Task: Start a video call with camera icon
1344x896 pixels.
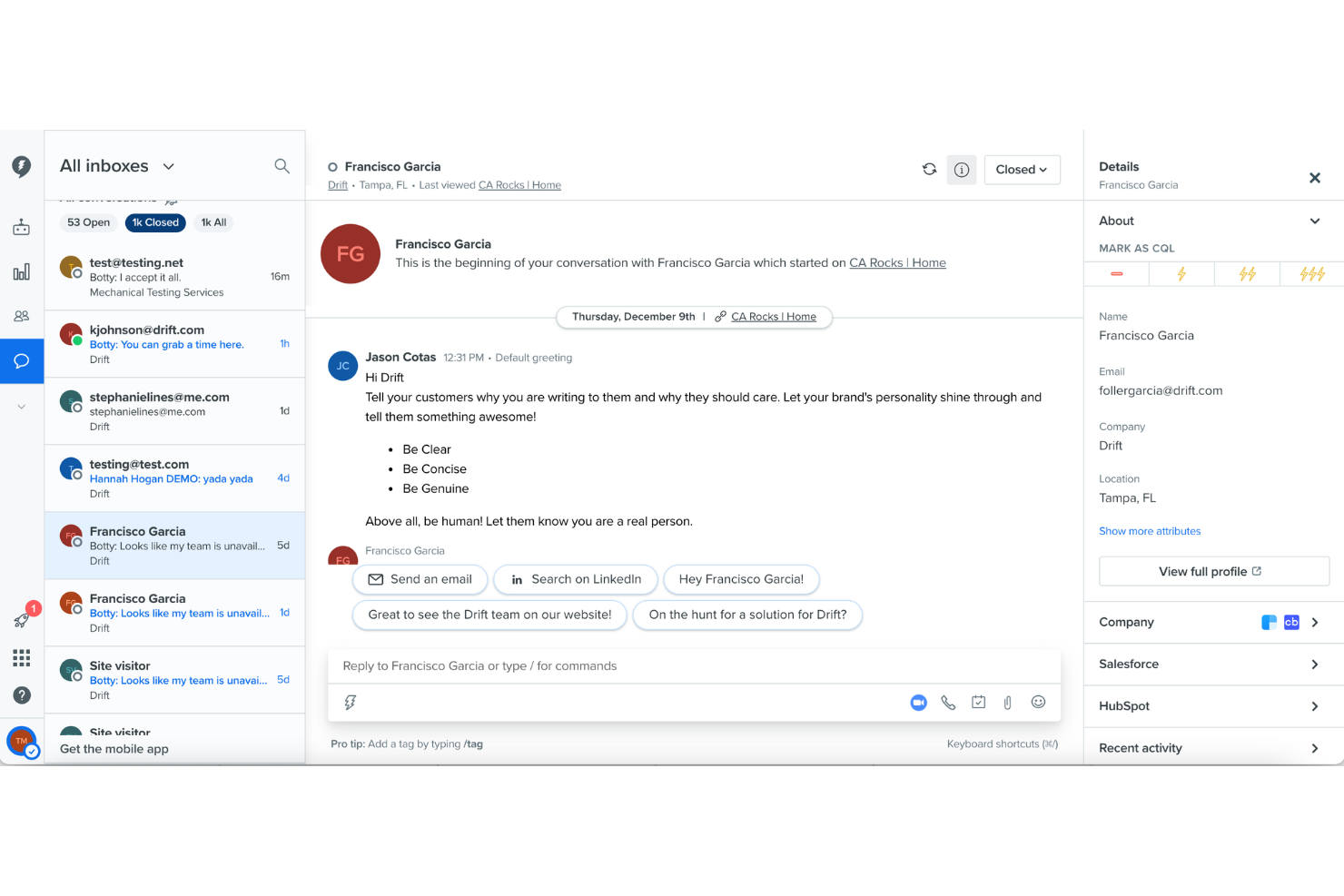Action: tap(919, 703)
